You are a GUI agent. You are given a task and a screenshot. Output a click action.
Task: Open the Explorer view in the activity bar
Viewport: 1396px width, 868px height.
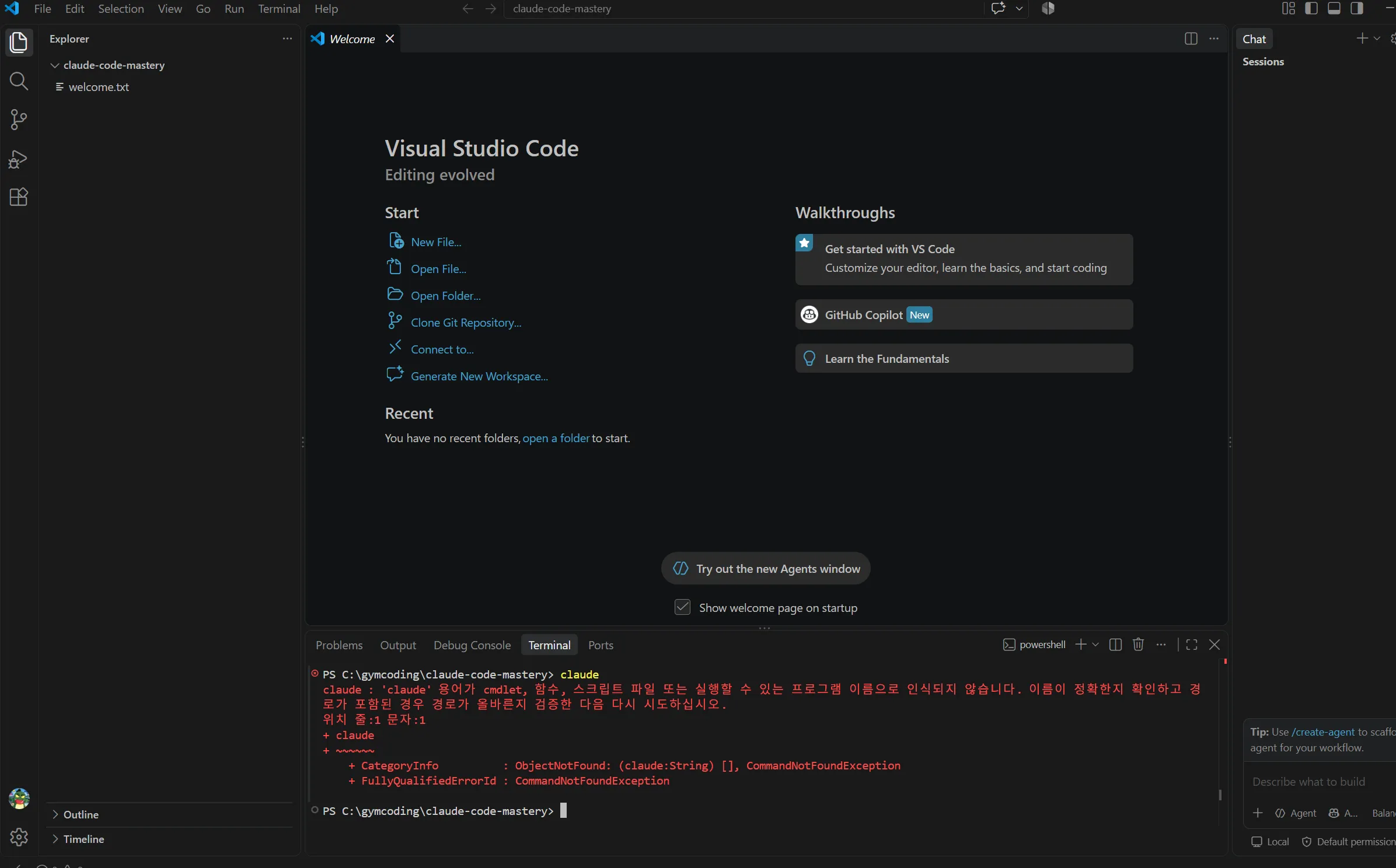click(x=19, y=42)
